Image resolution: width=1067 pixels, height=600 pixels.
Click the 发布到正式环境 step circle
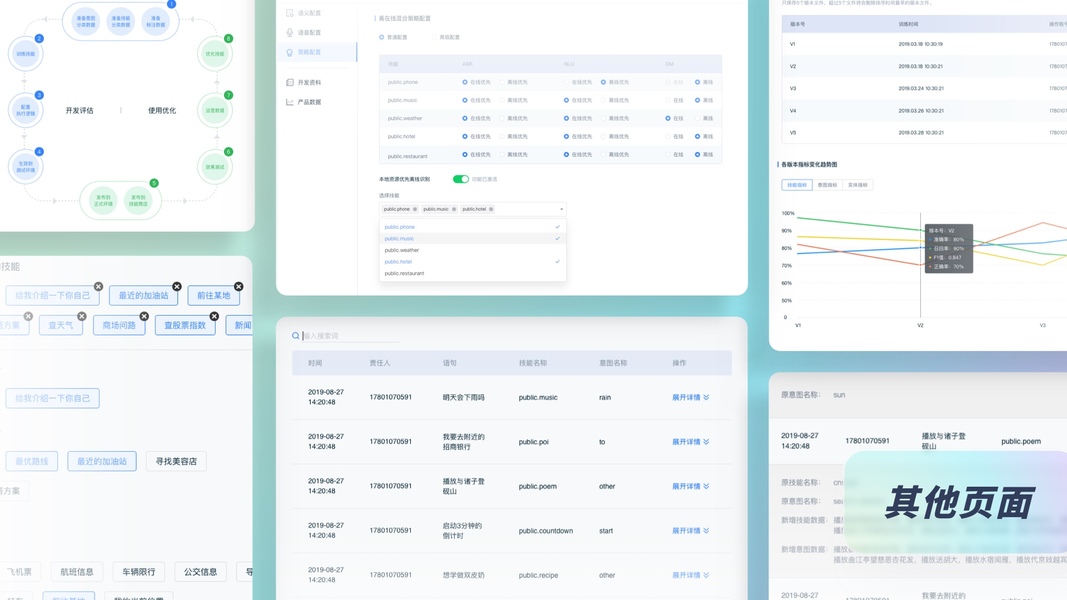click(x=103, y=200)
